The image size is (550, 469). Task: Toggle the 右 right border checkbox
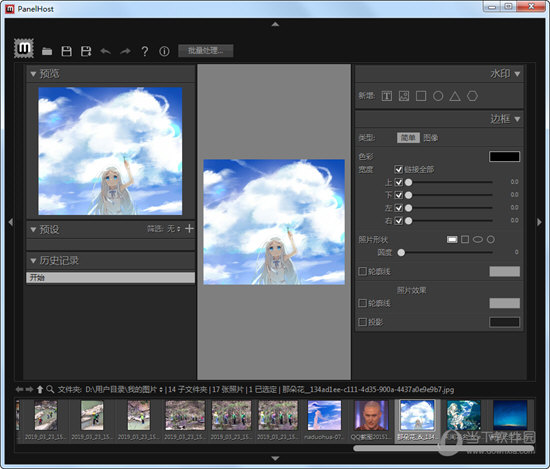398,221
